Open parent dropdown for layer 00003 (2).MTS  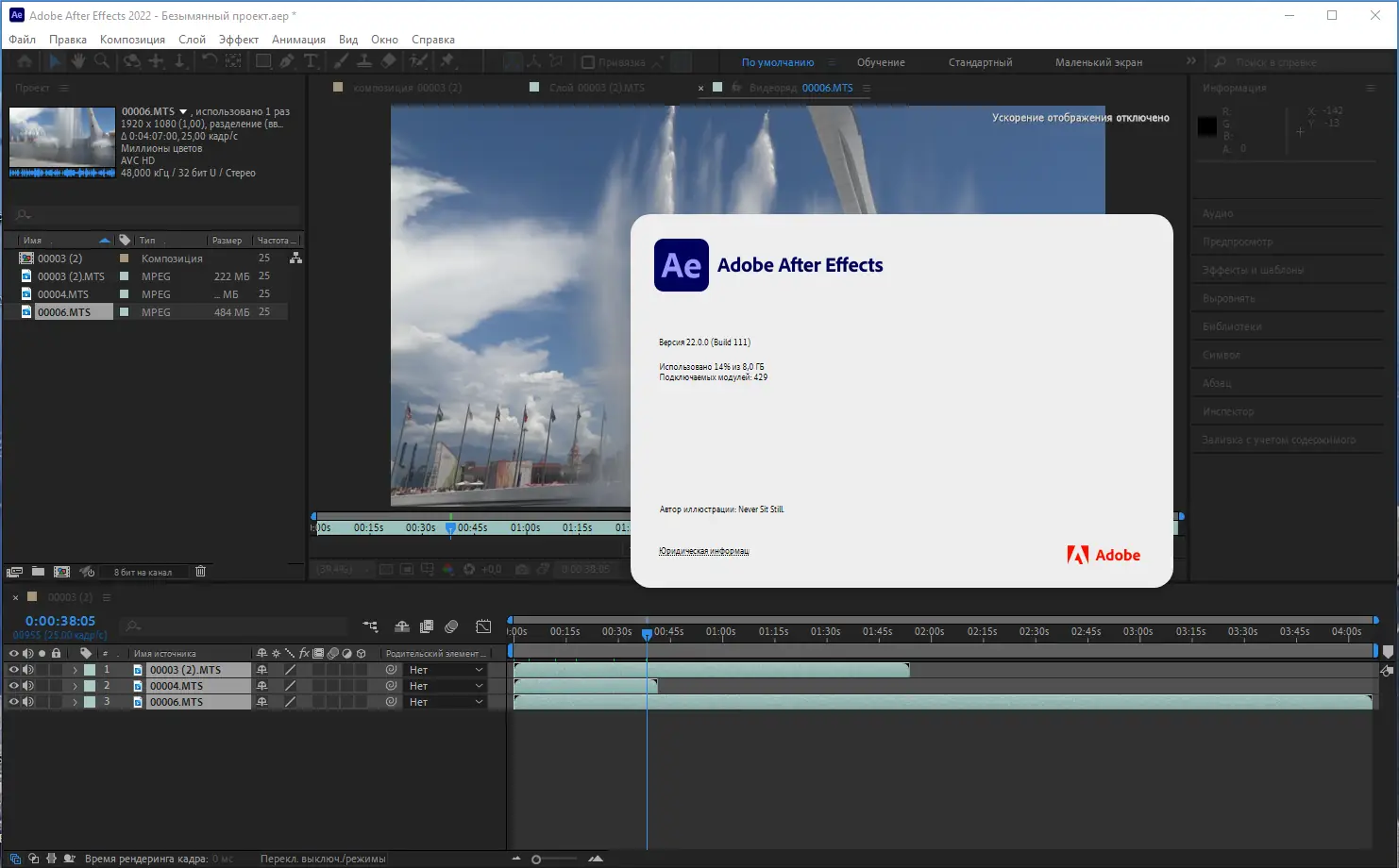446,670
